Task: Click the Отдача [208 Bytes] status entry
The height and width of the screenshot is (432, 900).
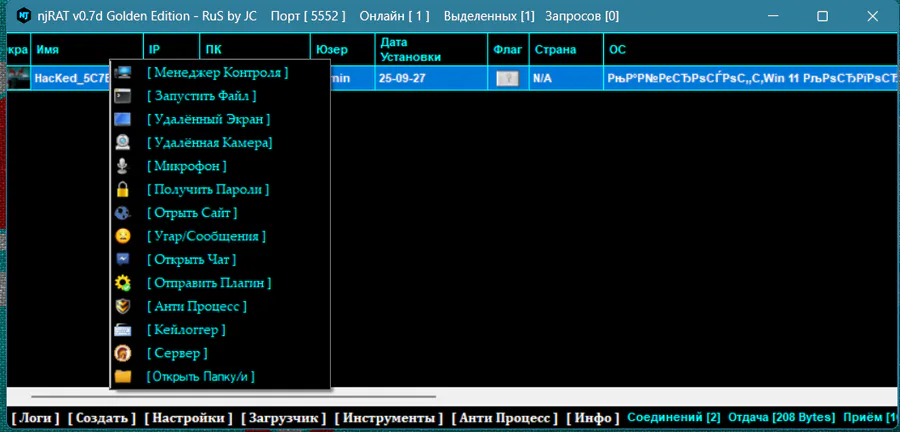Action: click(x=782, y=417)
